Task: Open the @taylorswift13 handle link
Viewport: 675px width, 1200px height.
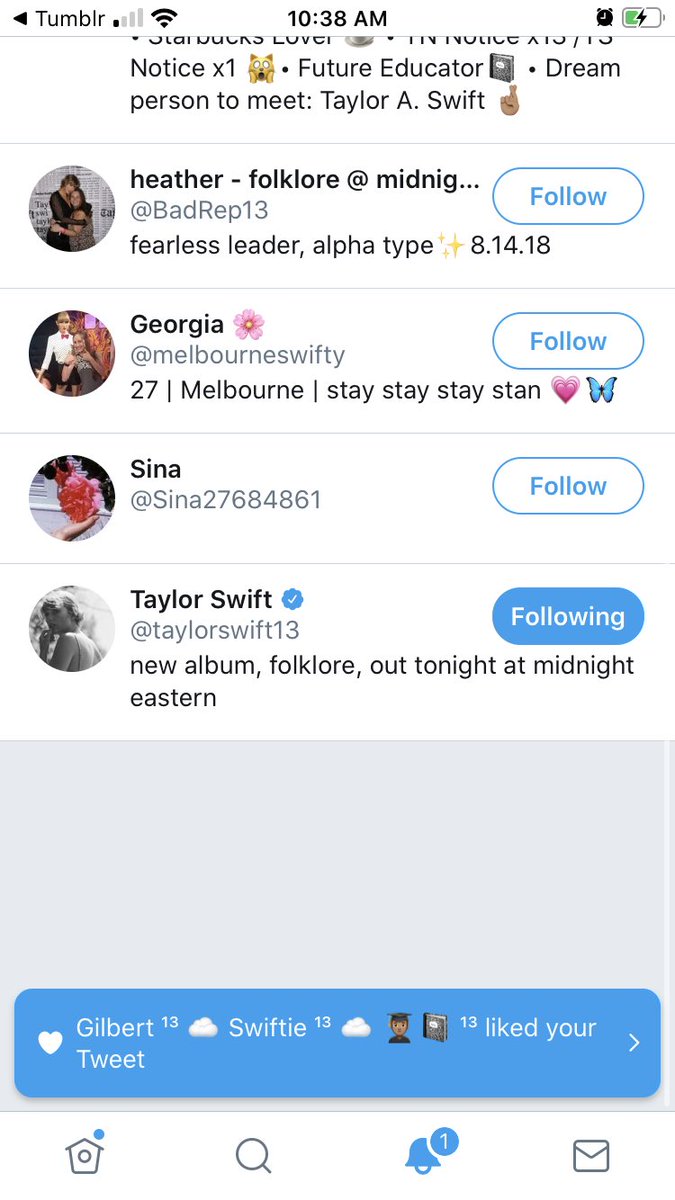Action: (x=215, y=631)
